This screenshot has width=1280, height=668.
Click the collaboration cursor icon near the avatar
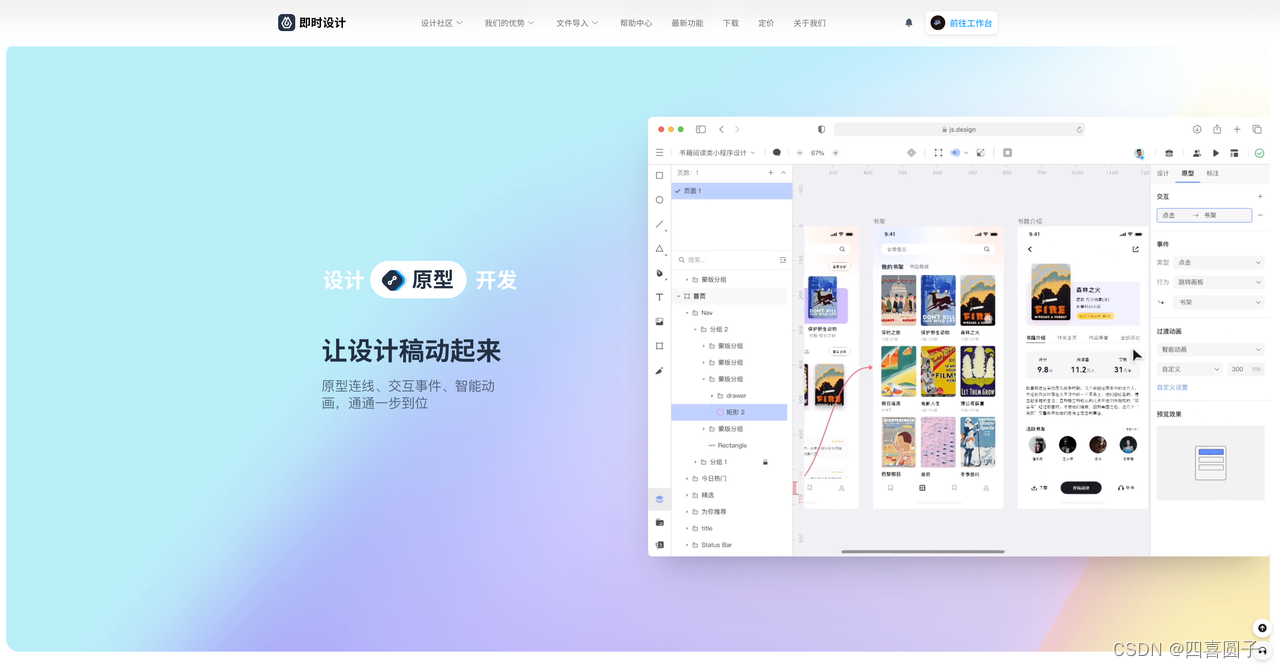[1197, 152]
